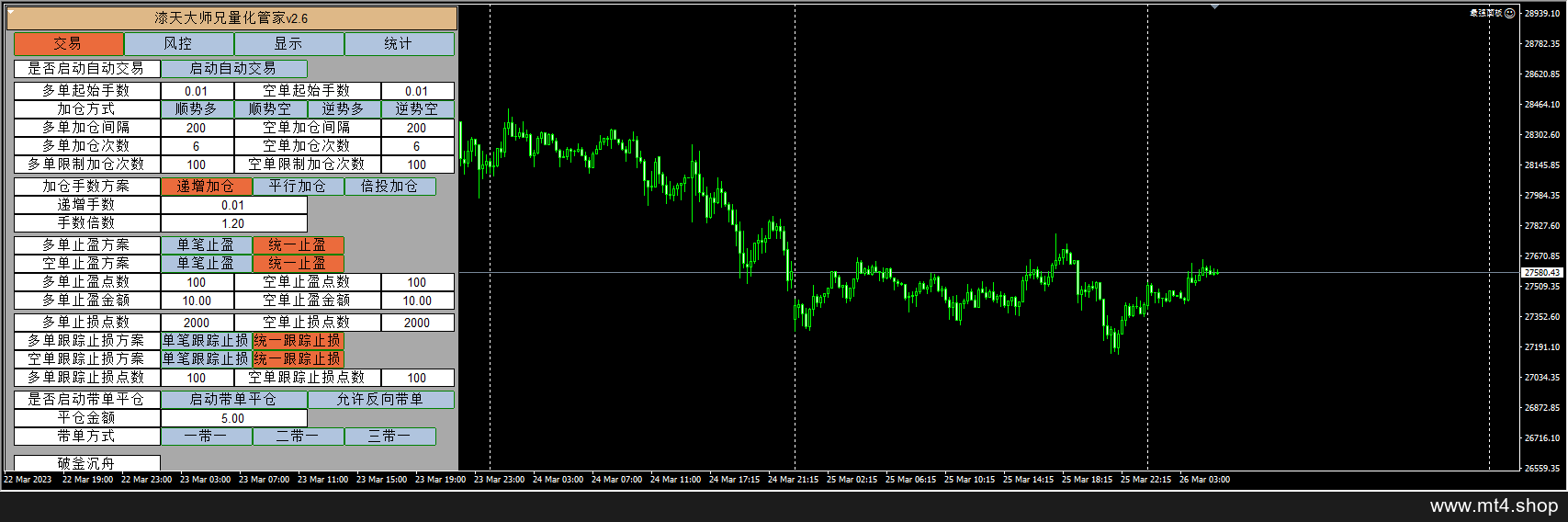Click the 加仓方式 label
Viewport: 1568px width, 522px height.
click(87, 108)
